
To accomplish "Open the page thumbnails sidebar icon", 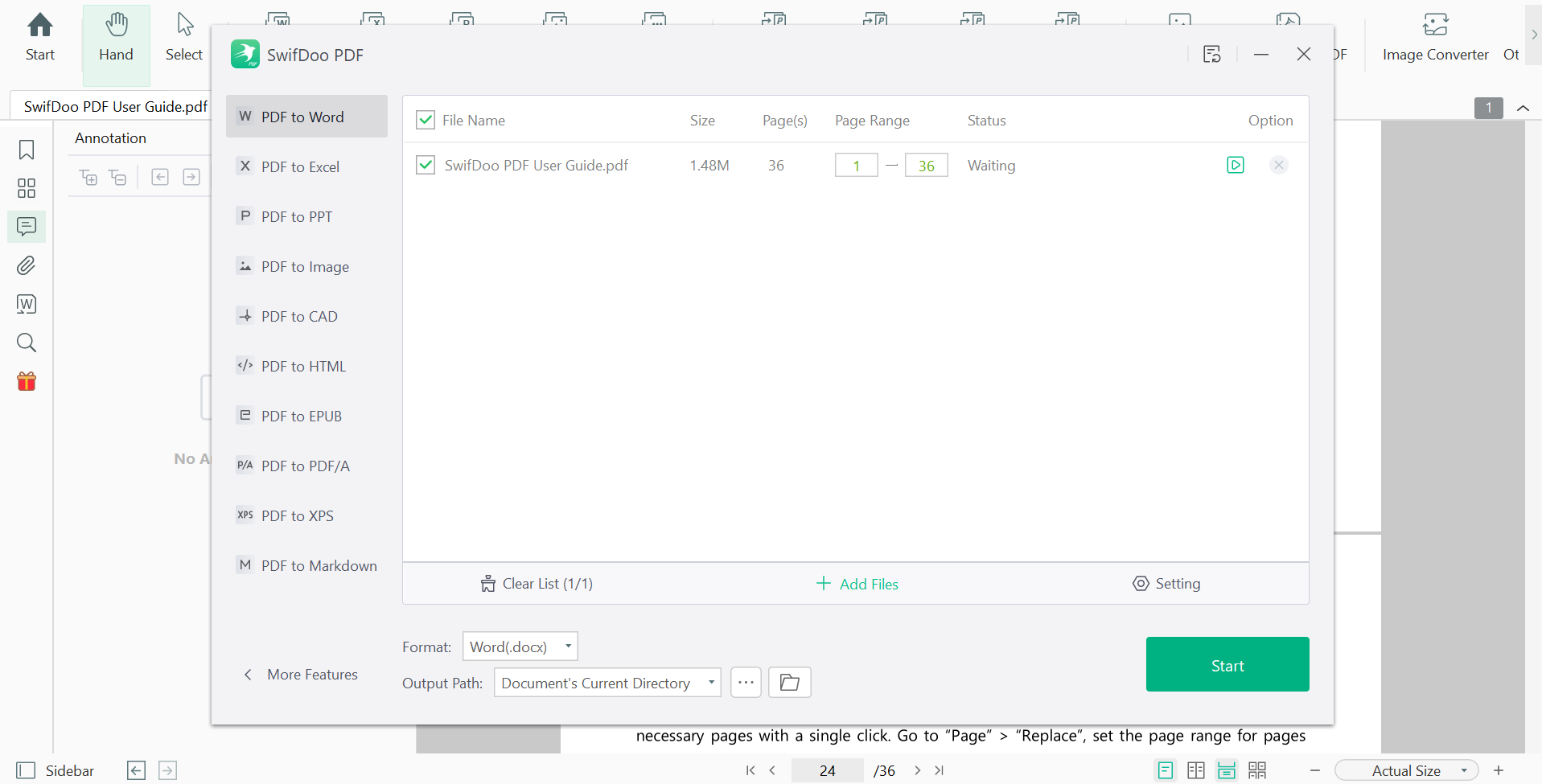I will (27, 188).
